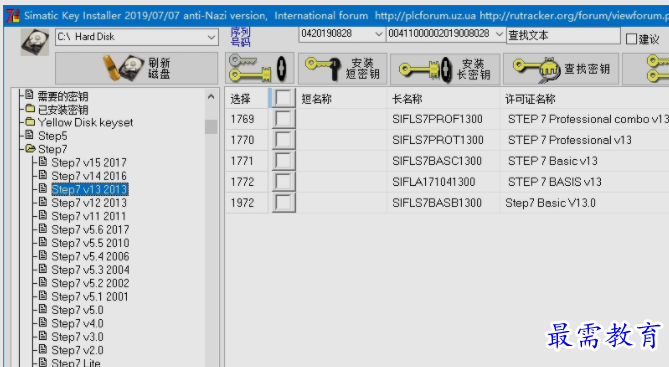Select Step7 v13 2013 in tree
This screenshot has height=367, width=669.
coord(90,189)
